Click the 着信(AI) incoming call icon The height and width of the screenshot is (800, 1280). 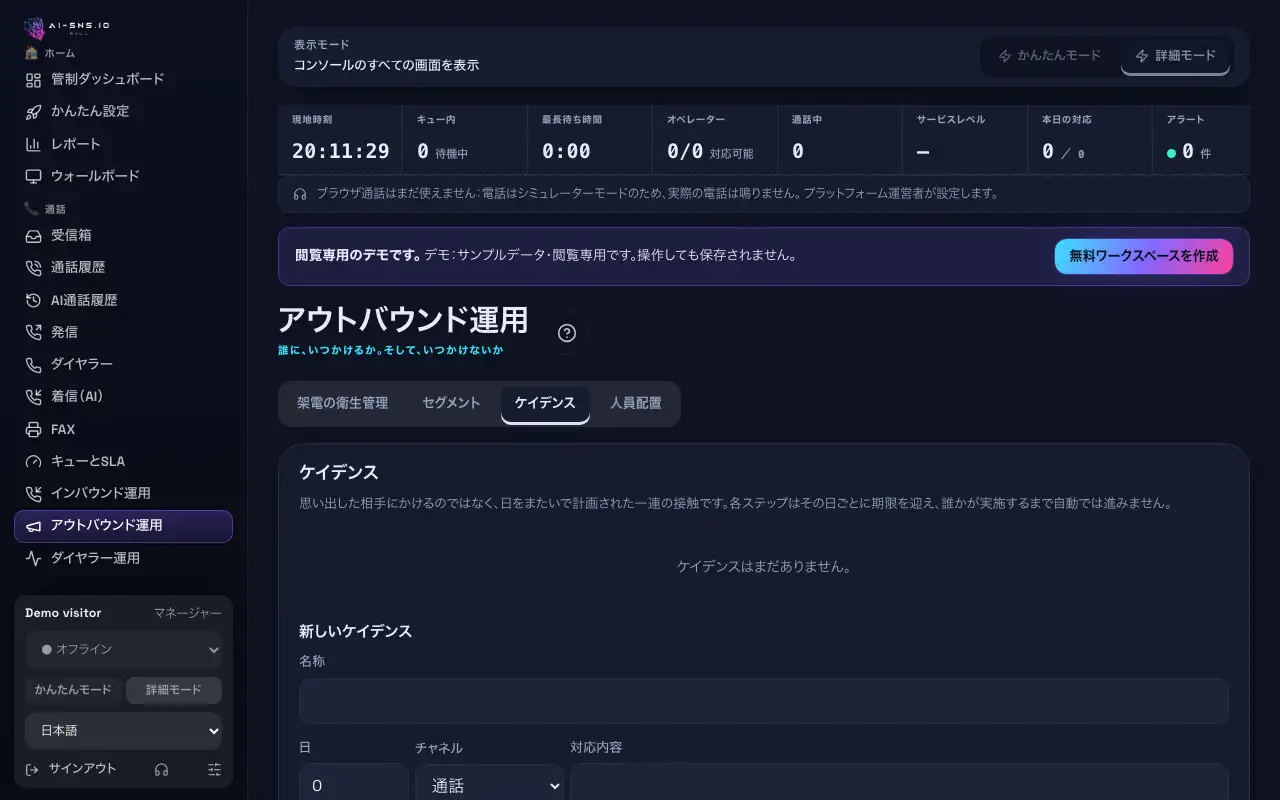[x=33, y=396]
